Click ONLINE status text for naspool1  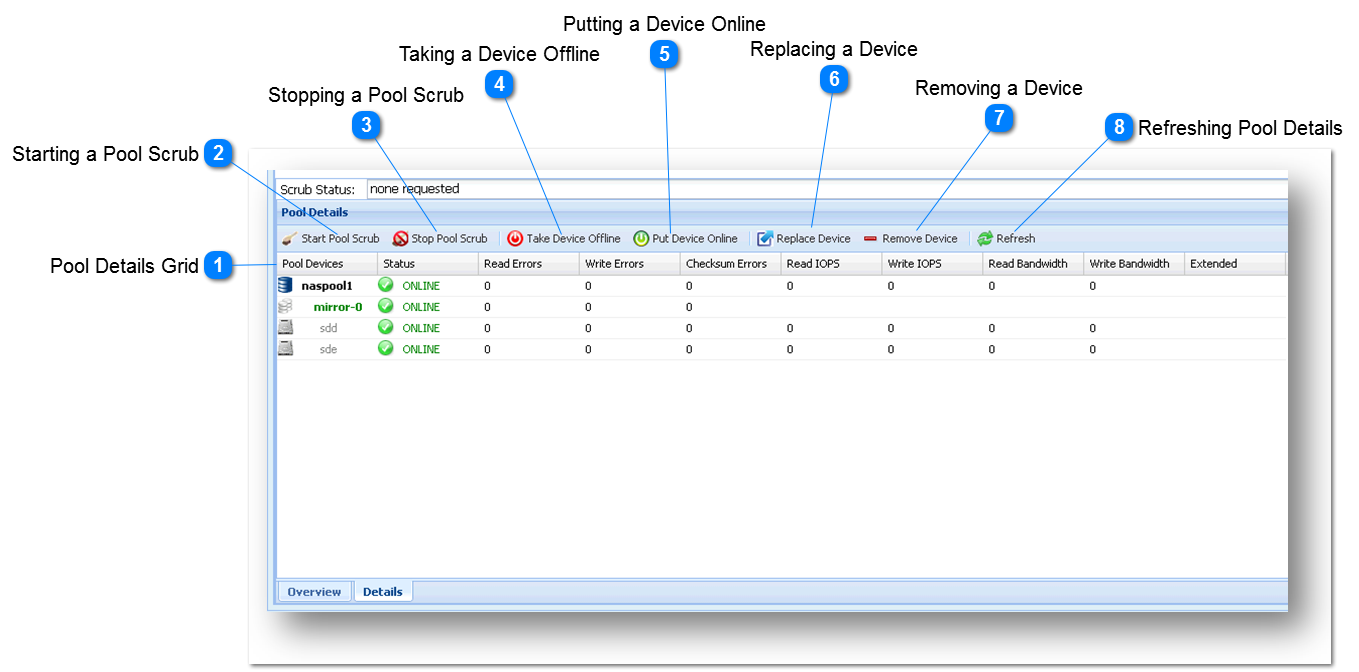[421, 286]
